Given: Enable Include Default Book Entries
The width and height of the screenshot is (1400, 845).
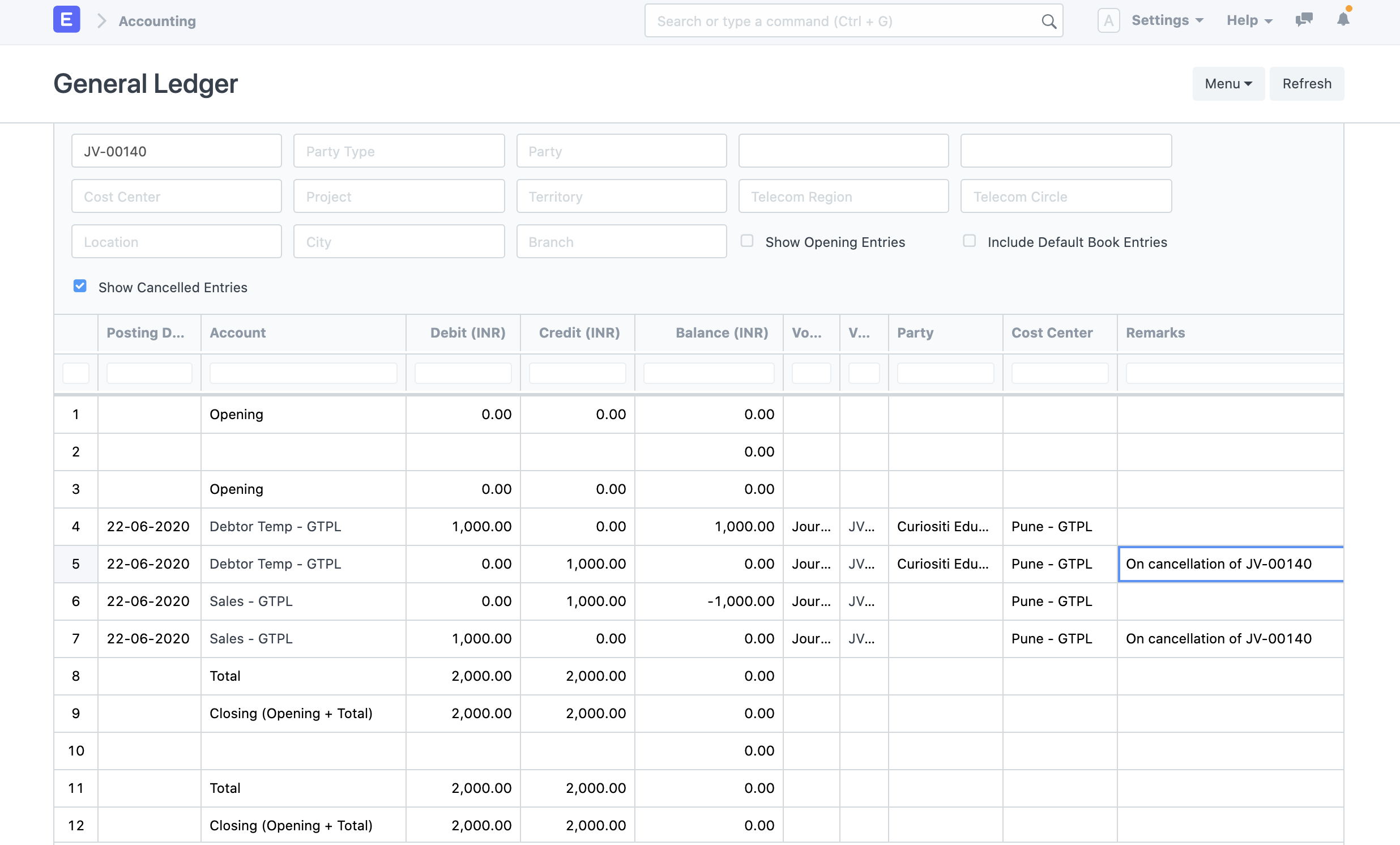Looking at the screenshot, I should [x=969, y=240].
